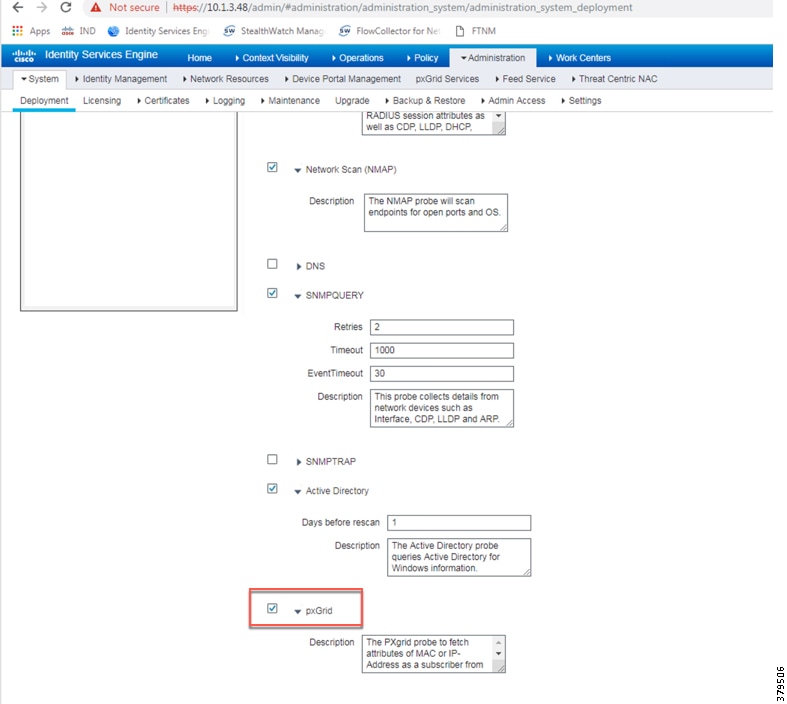787x704 pixels.
Task: Expand the DNS probe section
Action: click(x=299, y=266)
